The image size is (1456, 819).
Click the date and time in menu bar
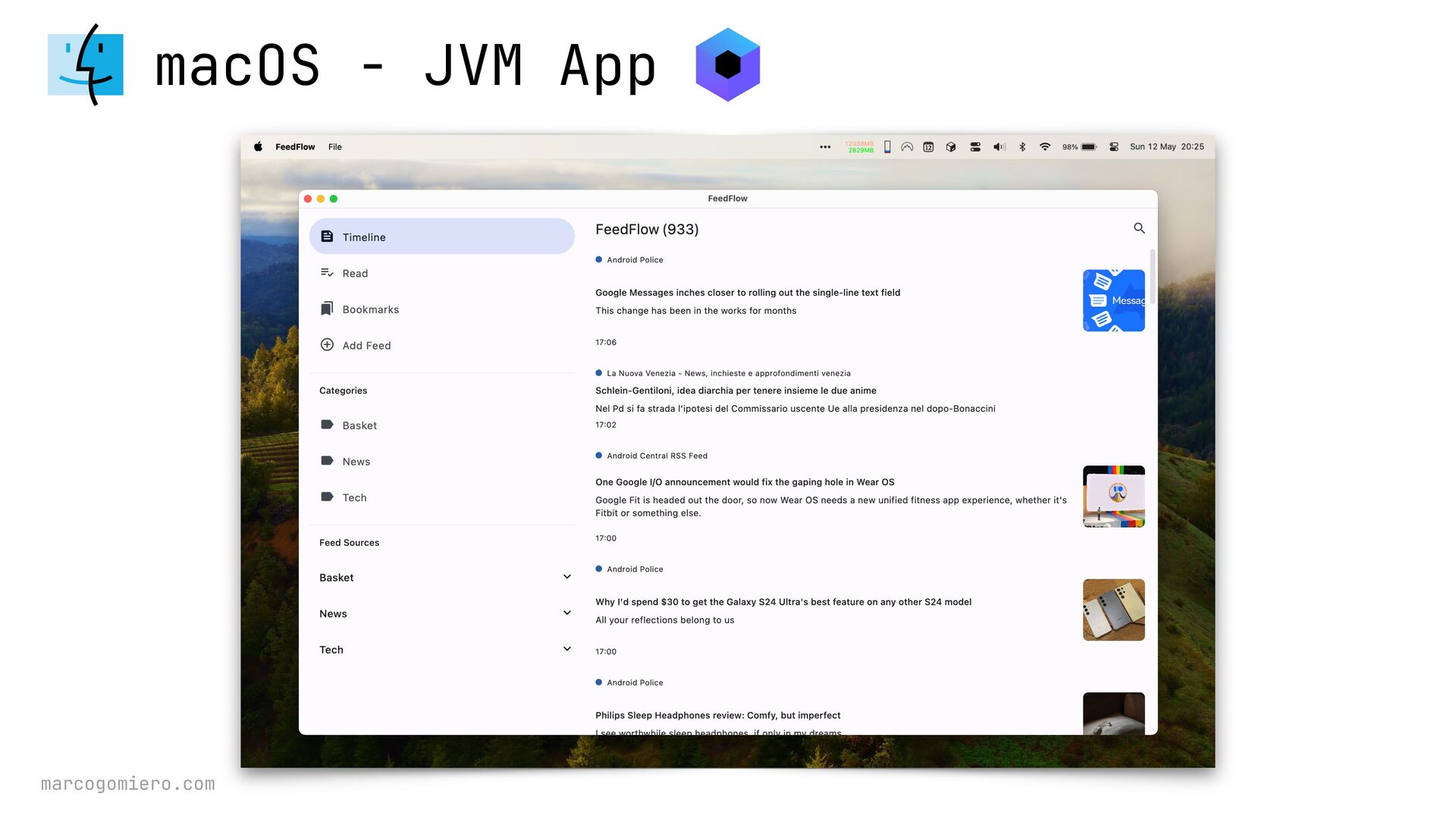pos(1166,147)
